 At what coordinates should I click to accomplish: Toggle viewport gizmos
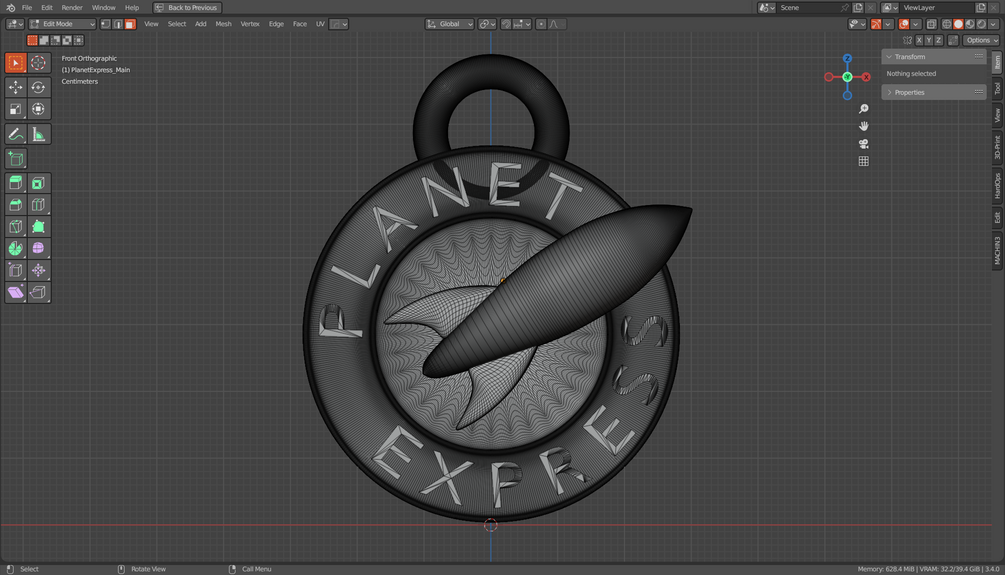876,24
